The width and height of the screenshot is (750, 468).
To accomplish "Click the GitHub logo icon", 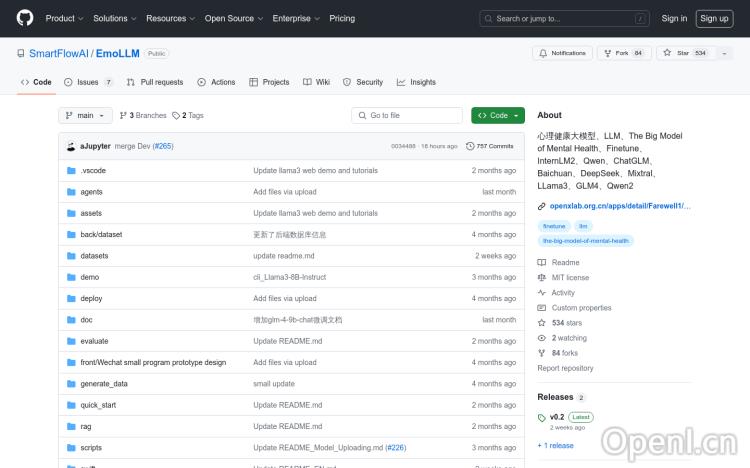I will [24, 18].
